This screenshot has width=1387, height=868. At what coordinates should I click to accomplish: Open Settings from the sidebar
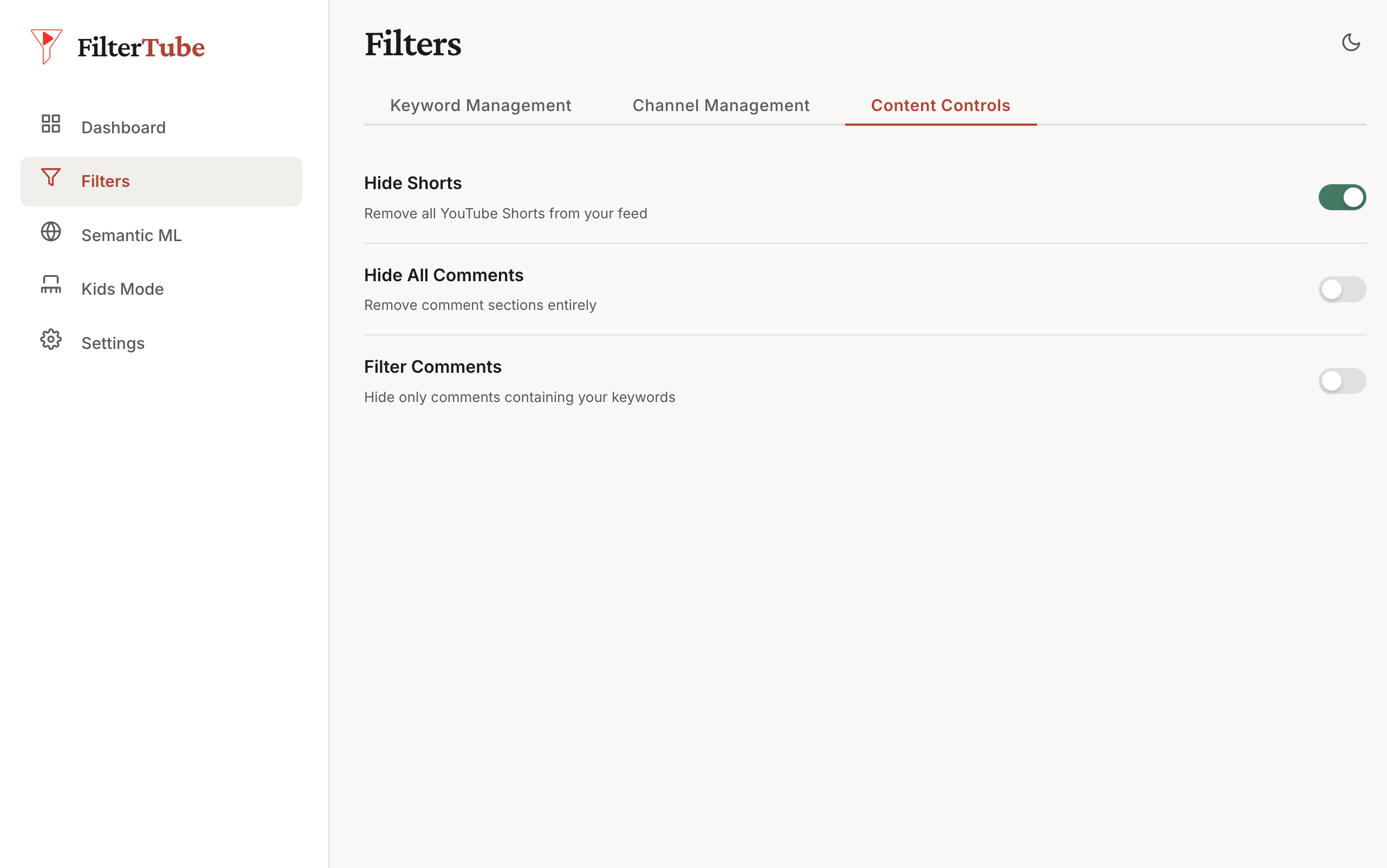pos(113,343)
